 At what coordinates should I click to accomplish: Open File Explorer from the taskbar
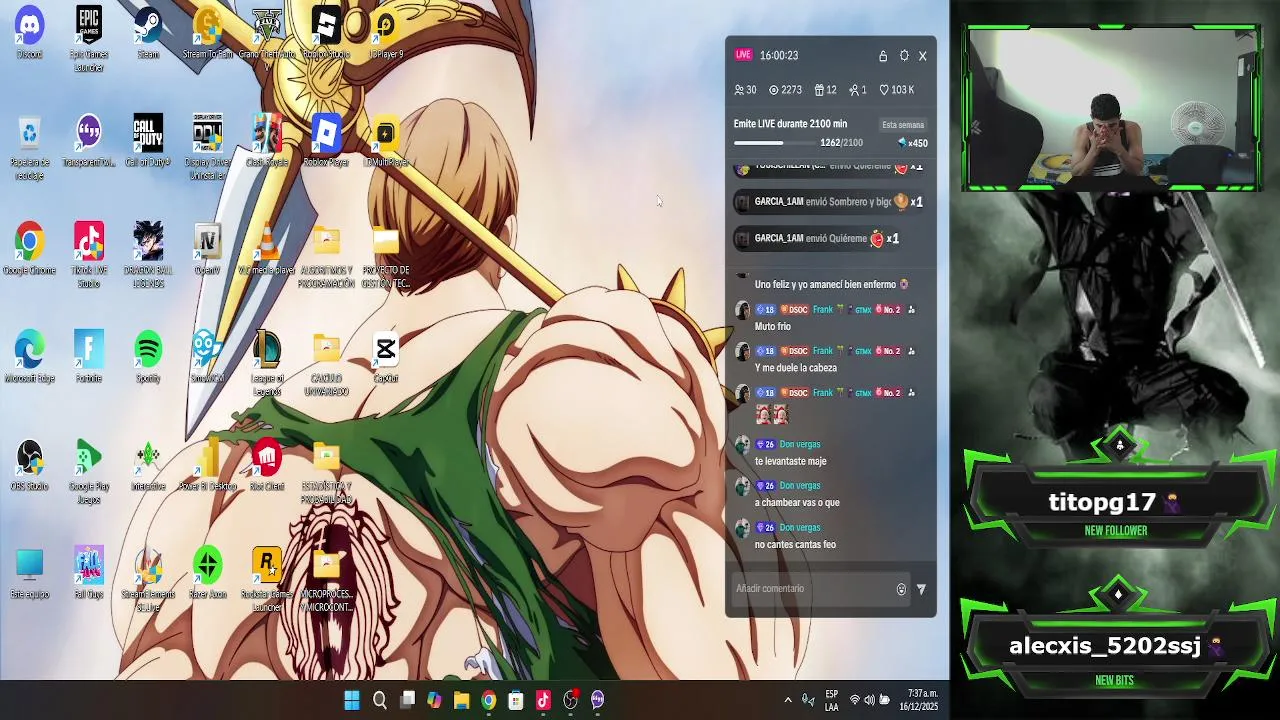[461, 700]
